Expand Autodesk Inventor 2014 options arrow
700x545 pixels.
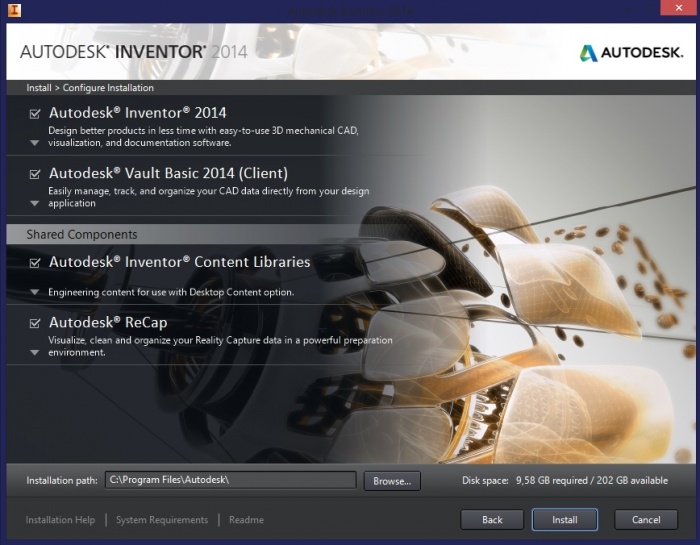click(x=34, y=143)
